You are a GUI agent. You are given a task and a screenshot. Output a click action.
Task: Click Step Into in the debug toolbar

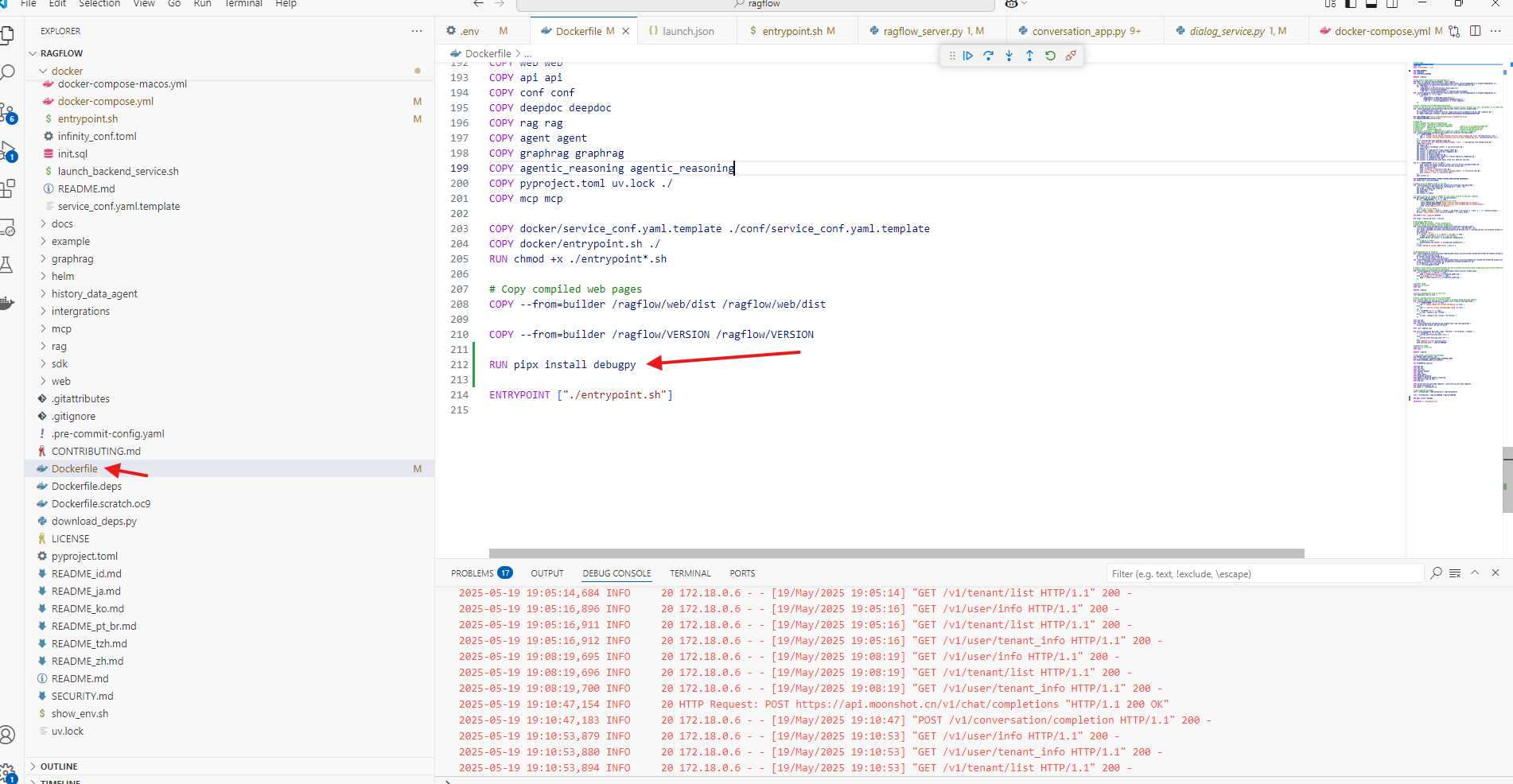[x=1009, y=56]
